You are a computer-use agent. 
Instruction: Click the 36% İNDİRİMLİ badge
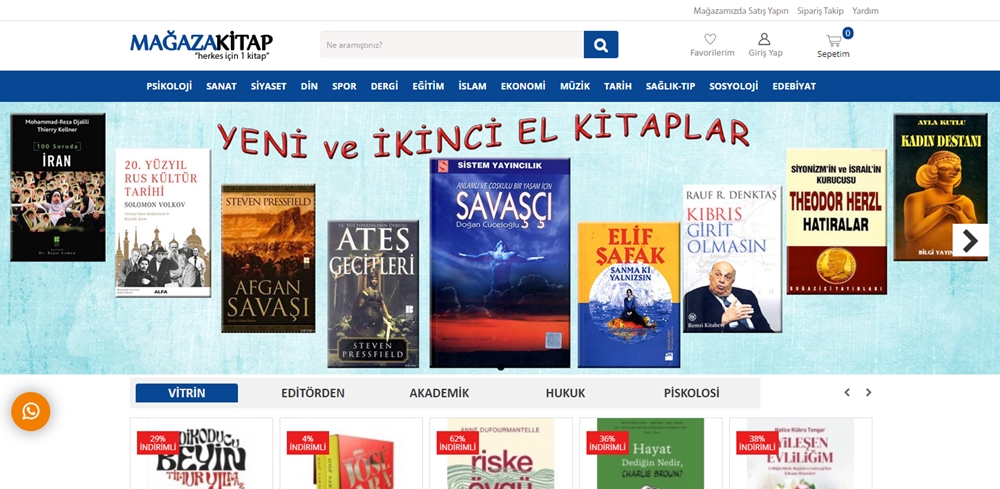(608, 443)
